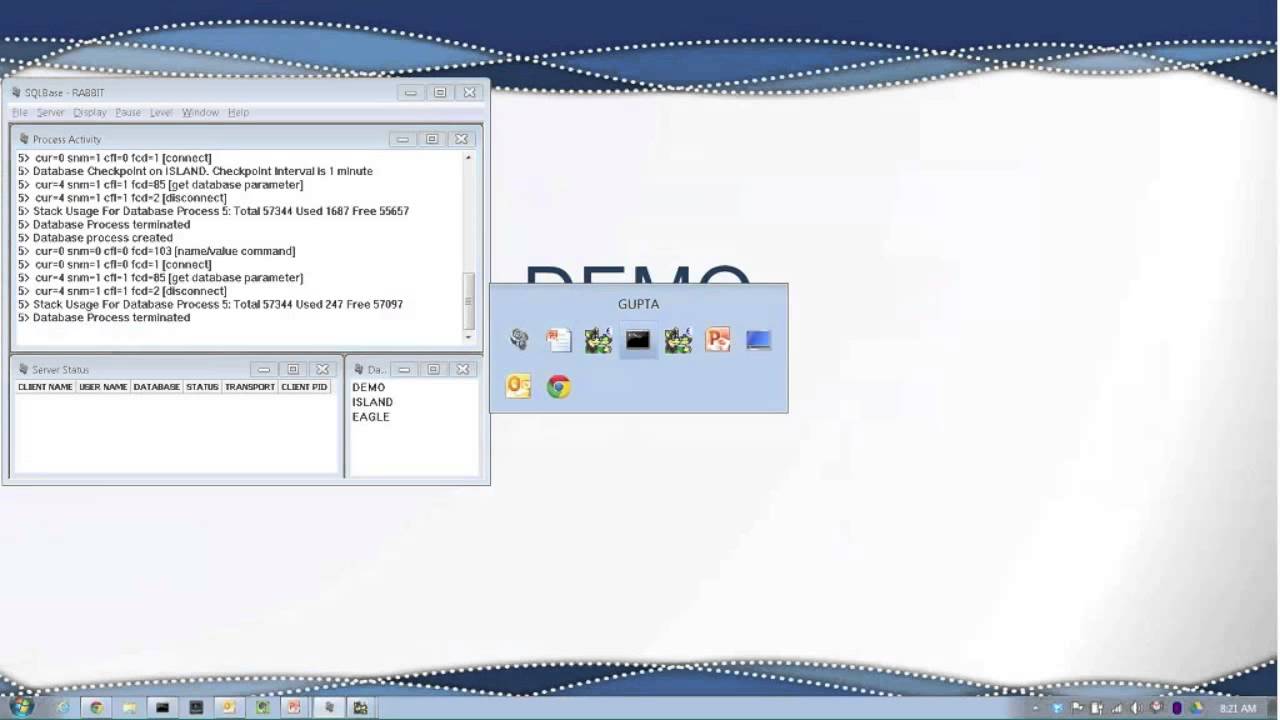
Task: Click the SQLBase server taskbar button
Action: [x=328, y=707]
